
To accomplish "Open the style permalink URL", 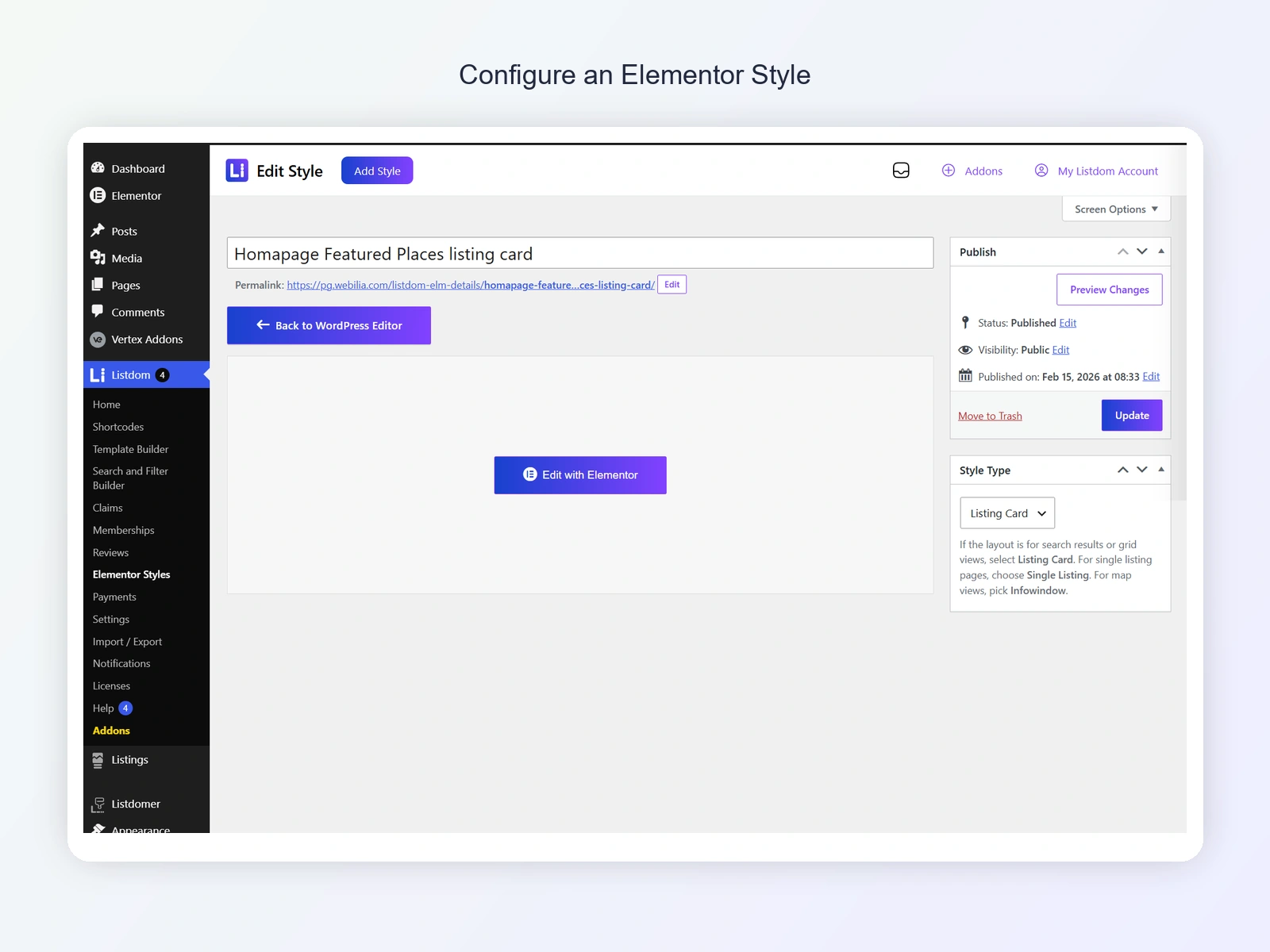I will point(471,285).
